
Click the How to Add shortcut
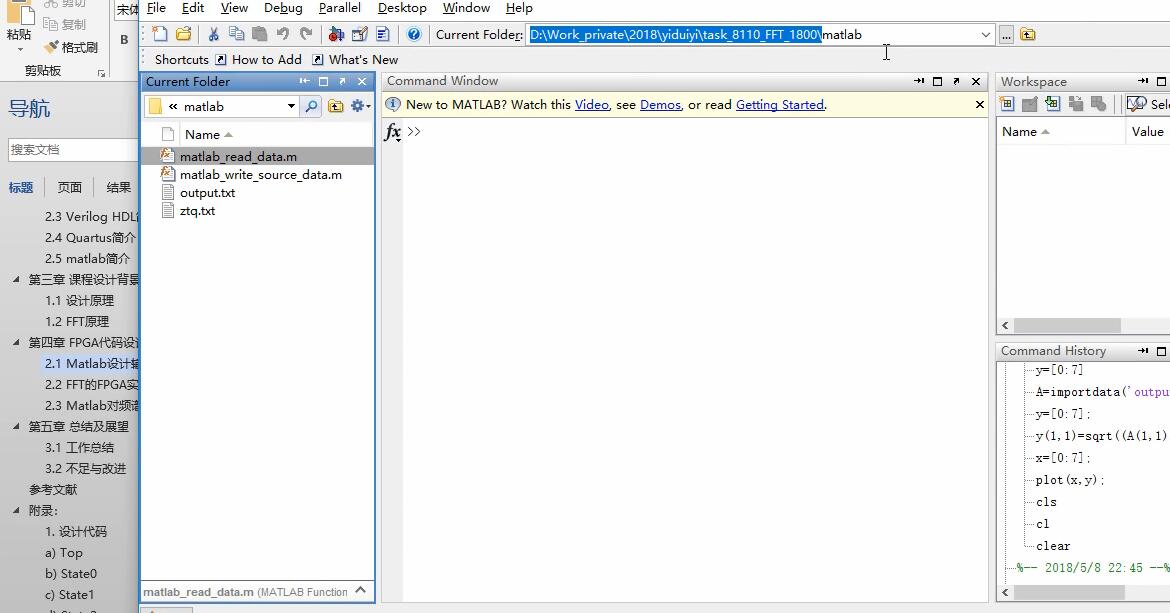(258, 60)
